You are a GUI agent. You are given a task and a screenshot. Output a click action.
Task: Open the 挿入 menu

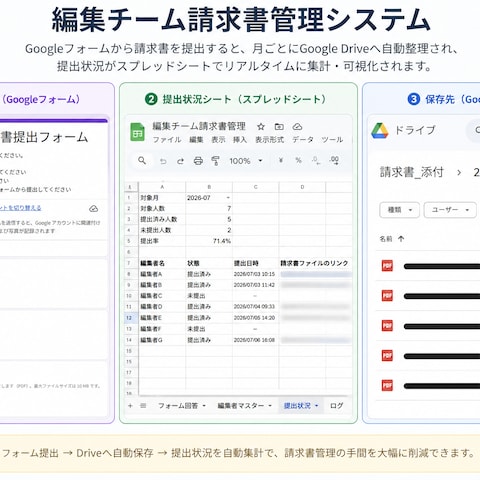(x=240, y=140)
